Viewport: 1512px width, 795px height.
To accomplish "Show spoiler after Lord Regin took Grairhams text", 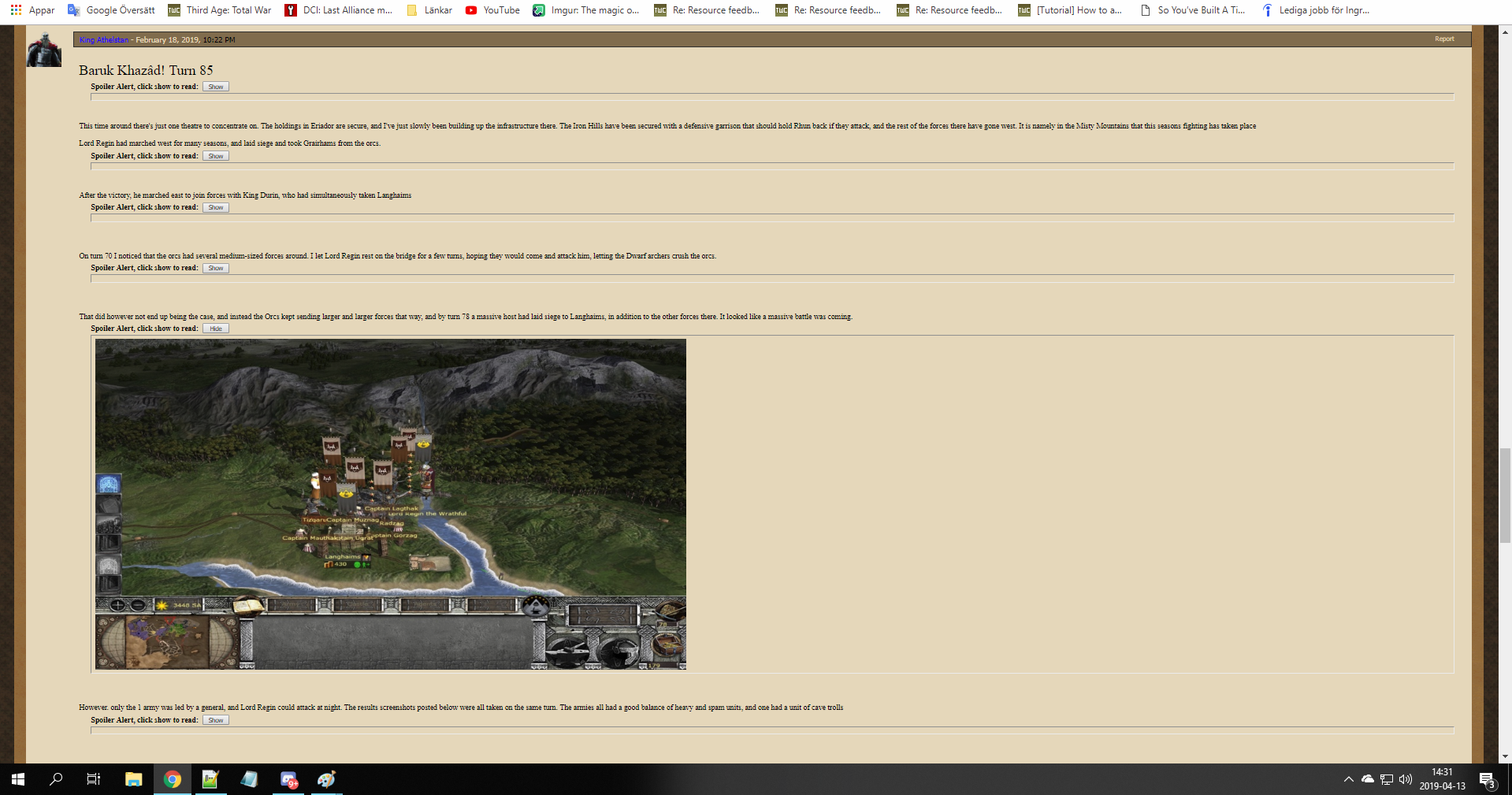I will coord(216,156).
